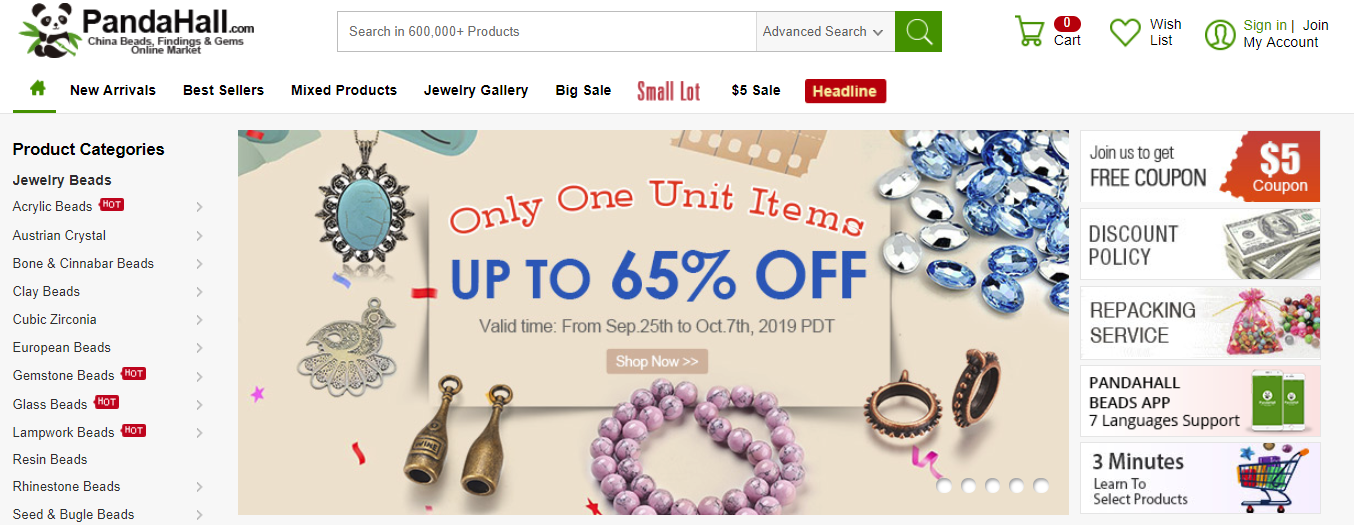Open the Small Lot red label
The image size is (1354, 525).
click(x=669, y=91)
